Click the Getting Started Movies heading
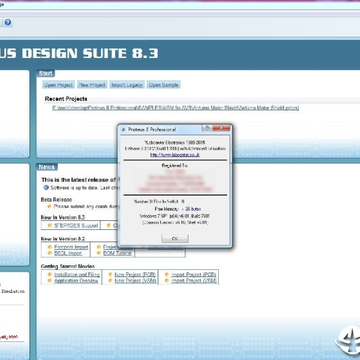Screen dimensions: 360x360 pyautogui.click(x=68, y=266)
